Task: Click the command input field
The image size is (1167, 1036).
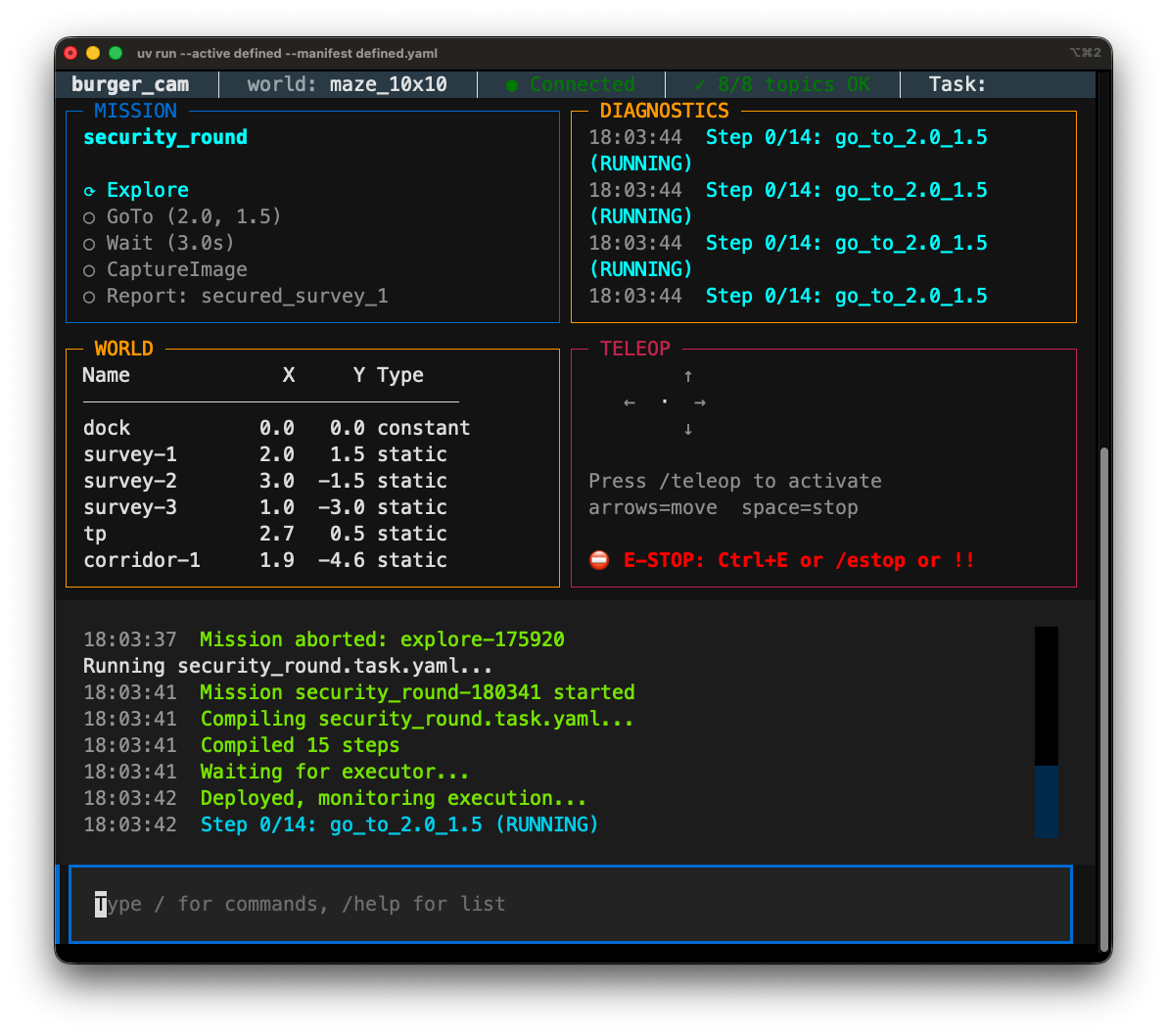Action: tap(570, 904)
